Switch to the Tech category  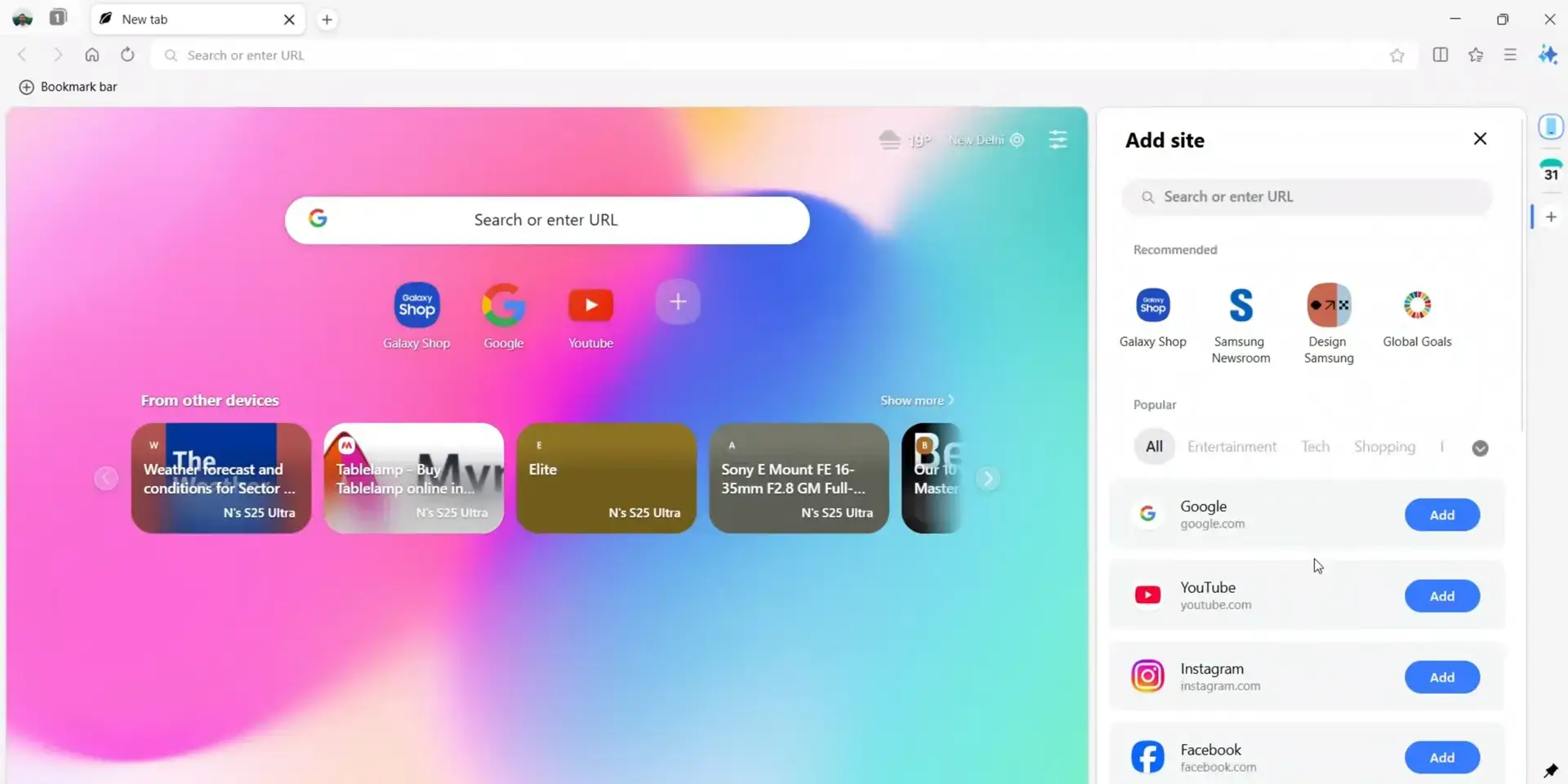[x=1315, y=447]
